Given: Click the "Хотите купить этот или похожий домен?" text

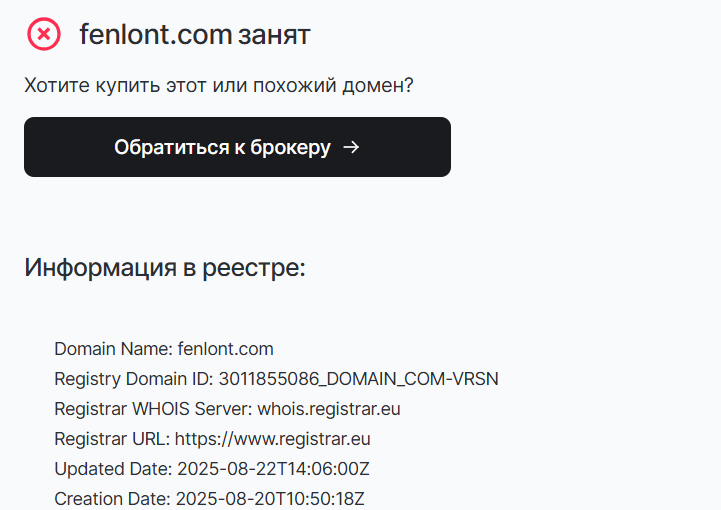Looking at the screenshot, I should pyautogui.click(x=219, y=85).
